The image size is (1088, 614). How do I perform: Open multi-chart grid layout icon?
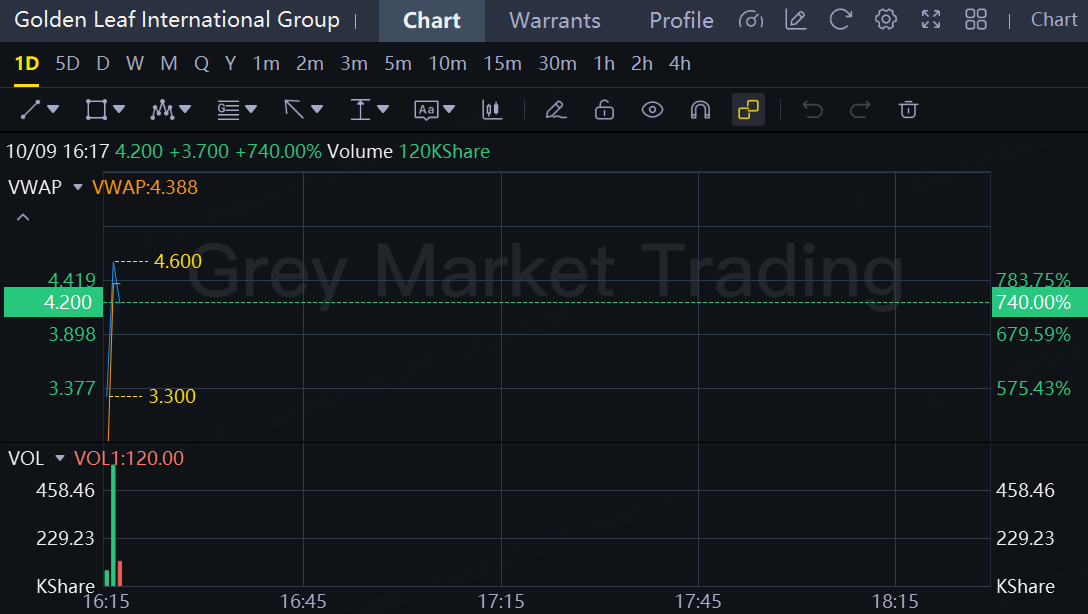(x=976, y=20)
